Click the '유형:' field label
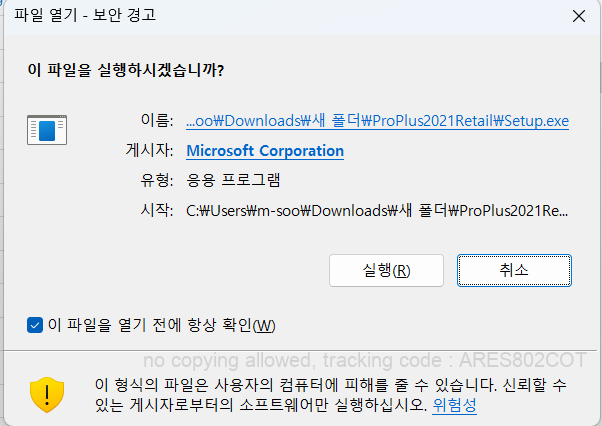602x426 pixels. (x=157, y=180)
